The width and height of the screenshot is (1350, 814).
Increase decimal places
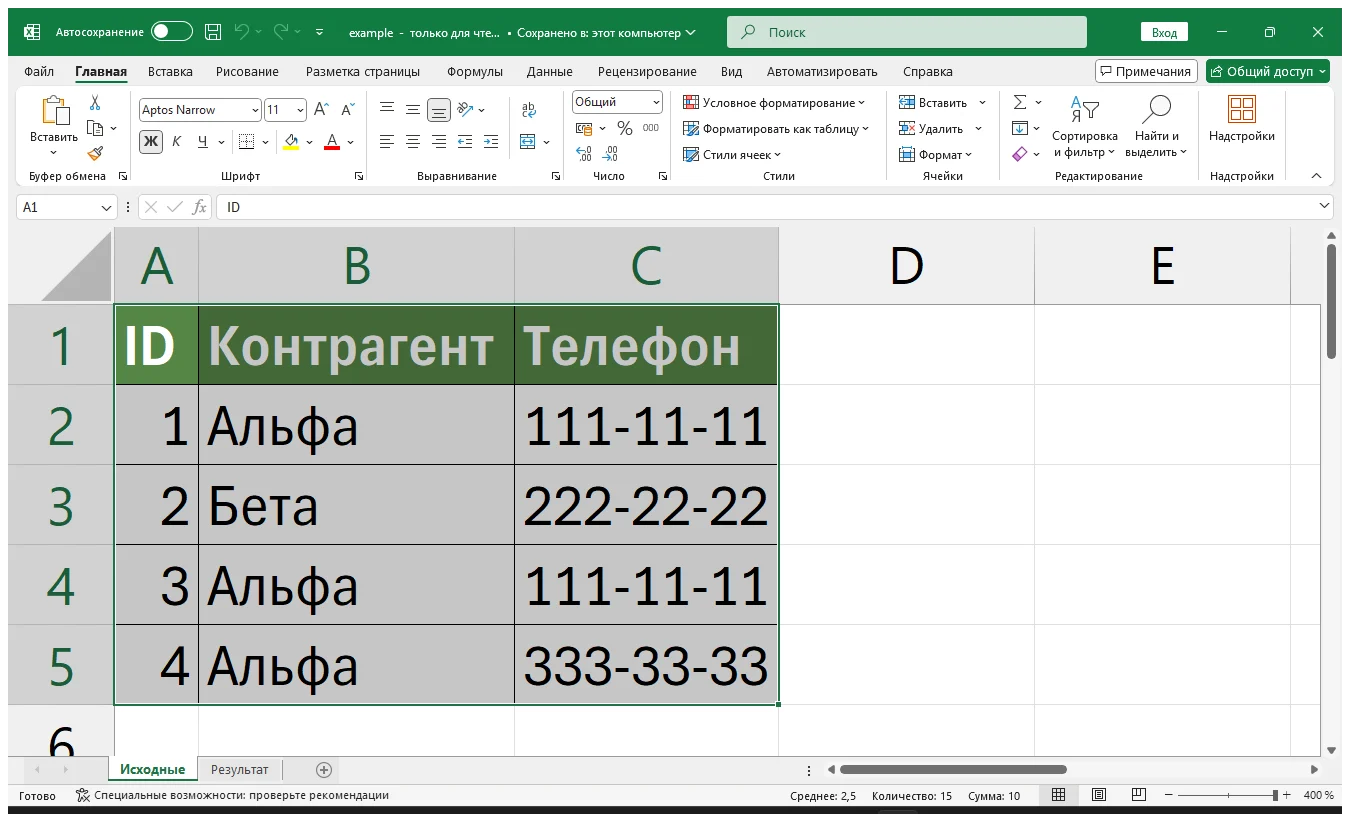click(x=584, y=154)
